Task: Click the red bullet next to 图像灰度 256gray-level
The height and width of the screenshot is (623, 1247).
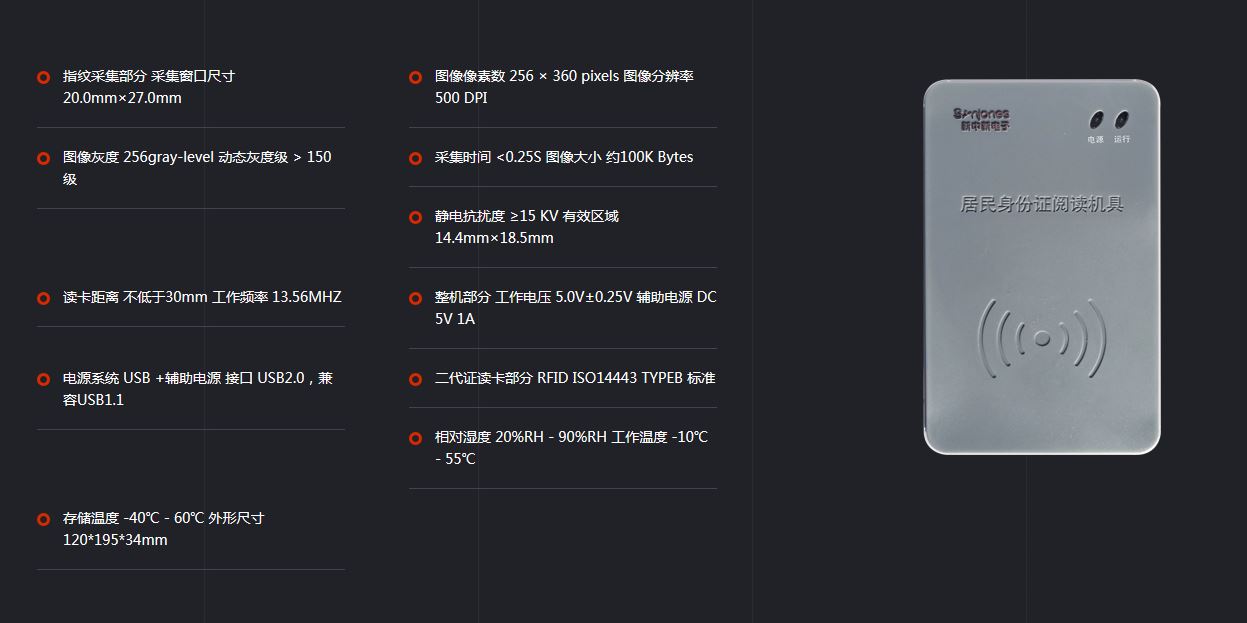Action: [x=43, y=158]
